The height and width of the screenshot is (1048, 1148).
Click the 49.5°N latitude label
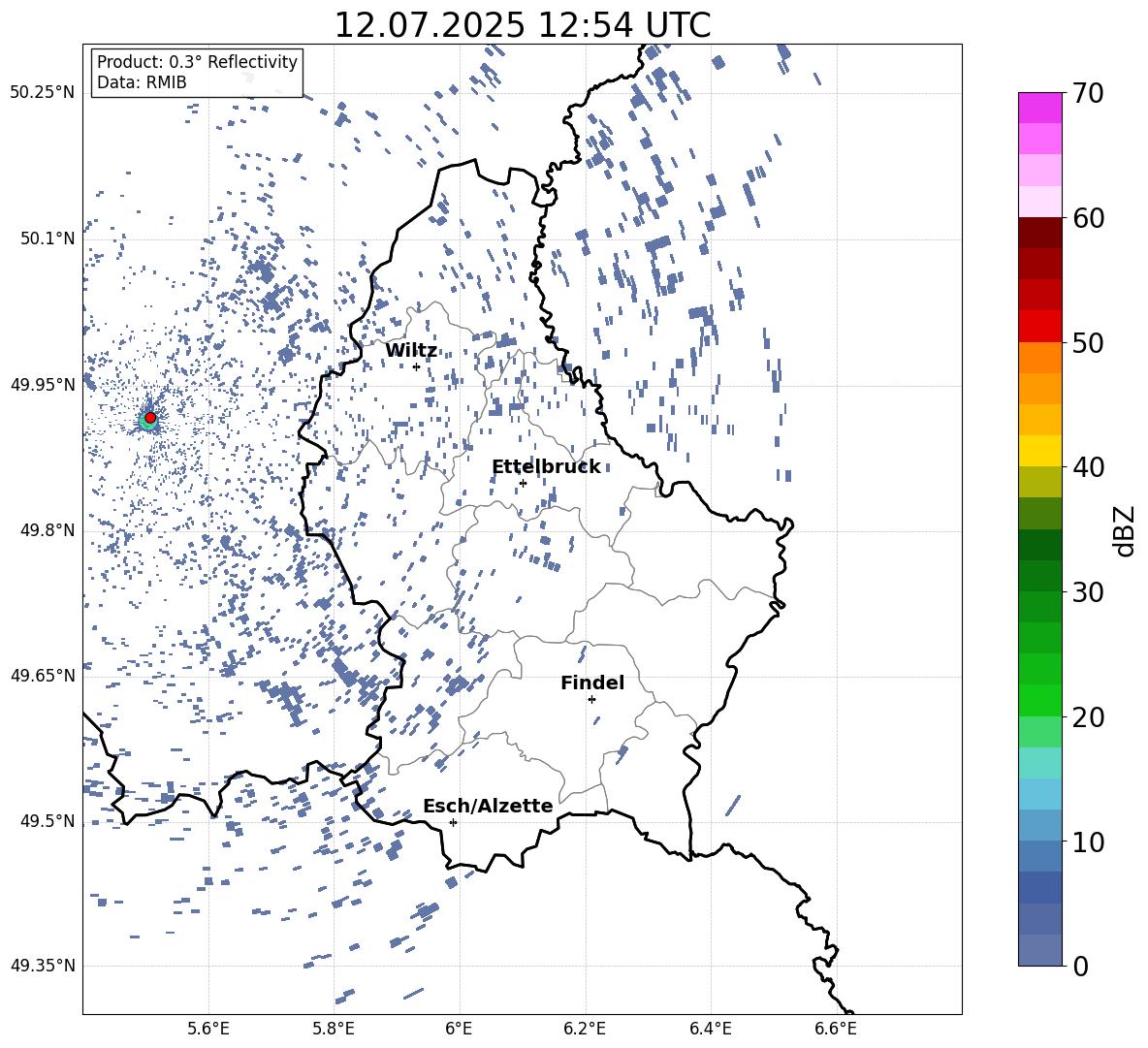[x=48, y=821]
